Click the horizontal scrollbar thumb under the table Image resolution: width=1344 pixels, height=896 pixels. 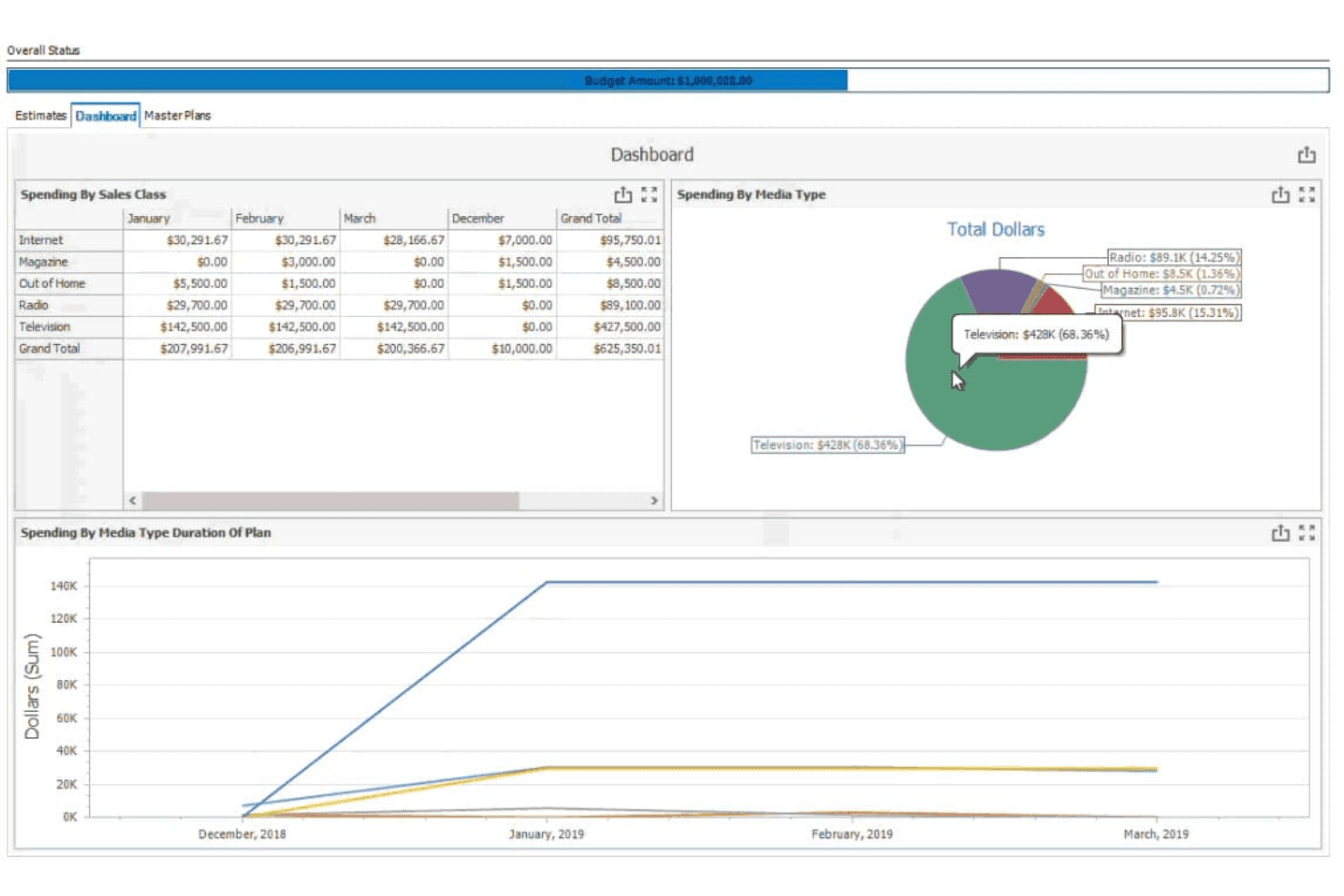pyautogui.click(x=331, y=500)
